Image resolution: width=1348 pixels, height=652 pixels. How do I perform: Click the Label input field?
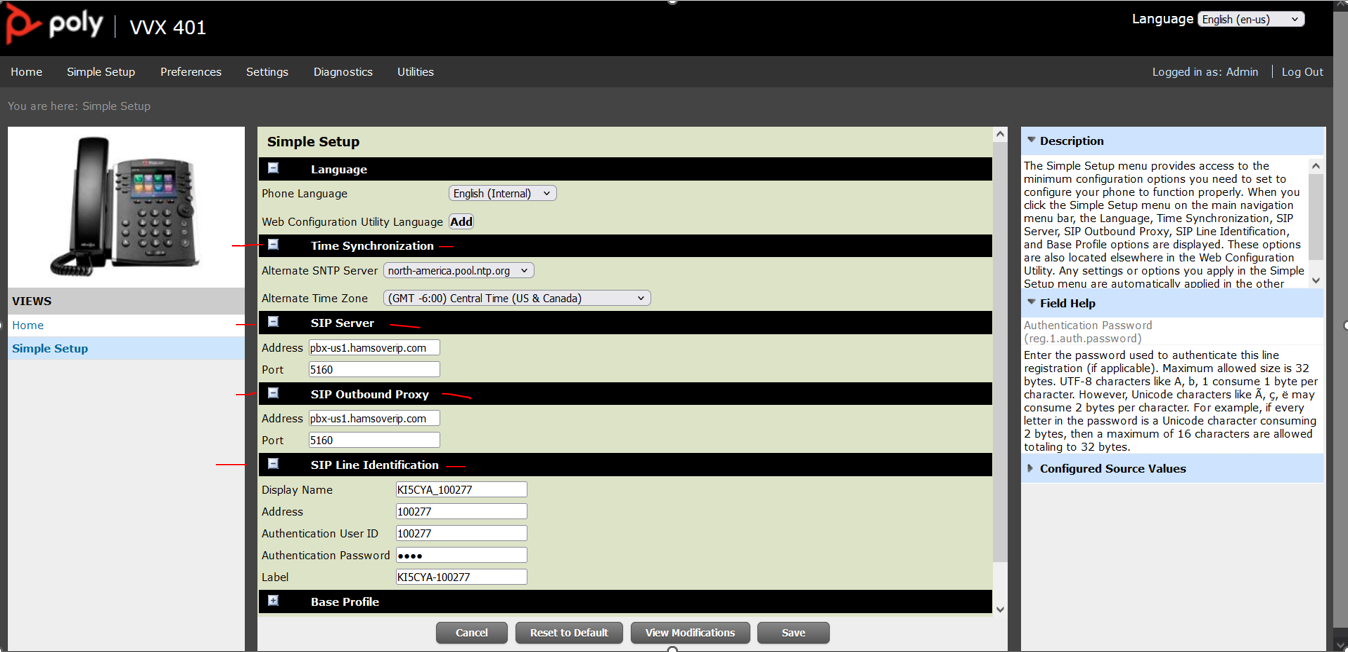(x=461, y=577)
